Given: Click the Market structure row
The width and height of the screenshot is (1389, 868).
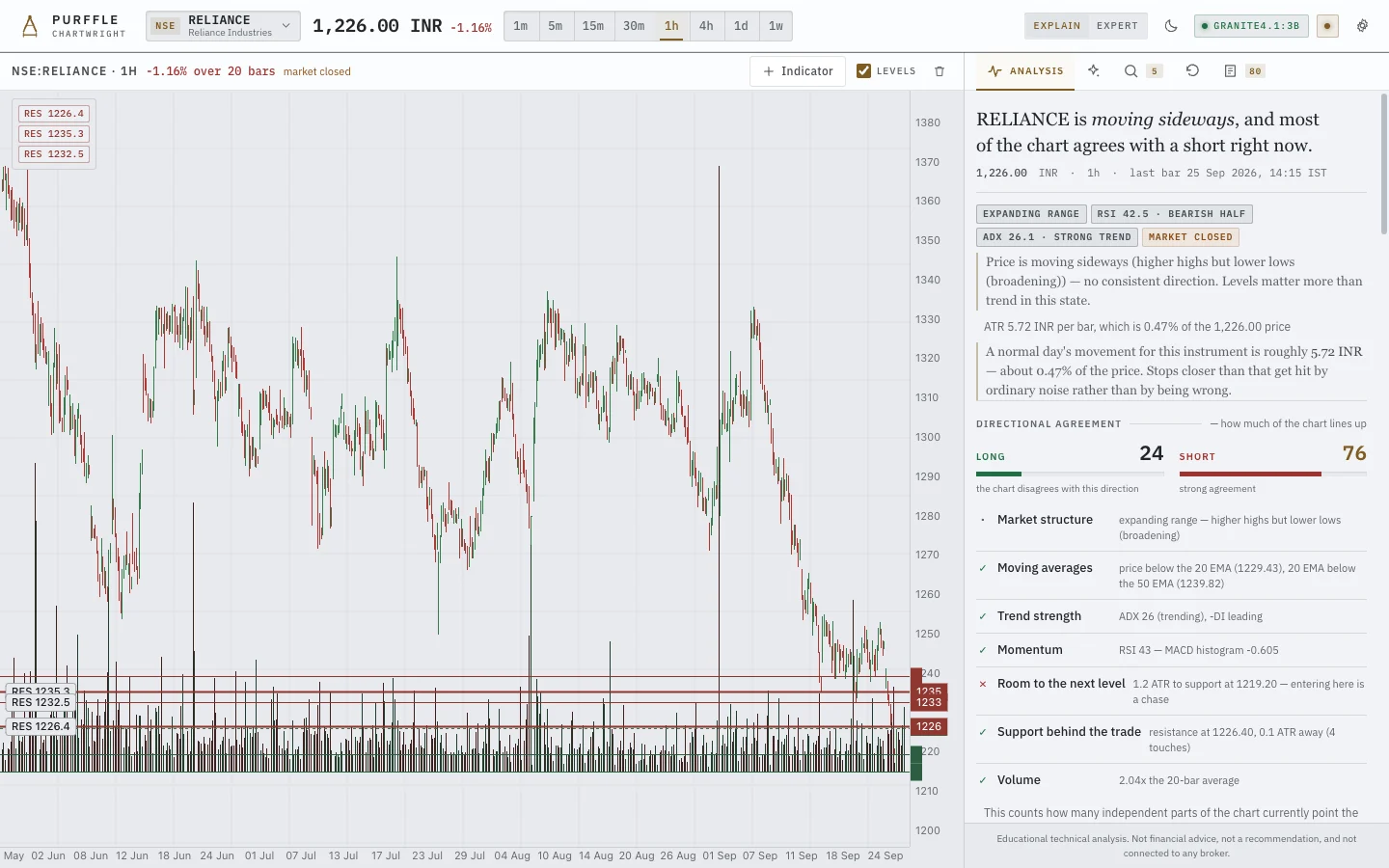Looking at the screenshot, I should [x=1171, y=528].
